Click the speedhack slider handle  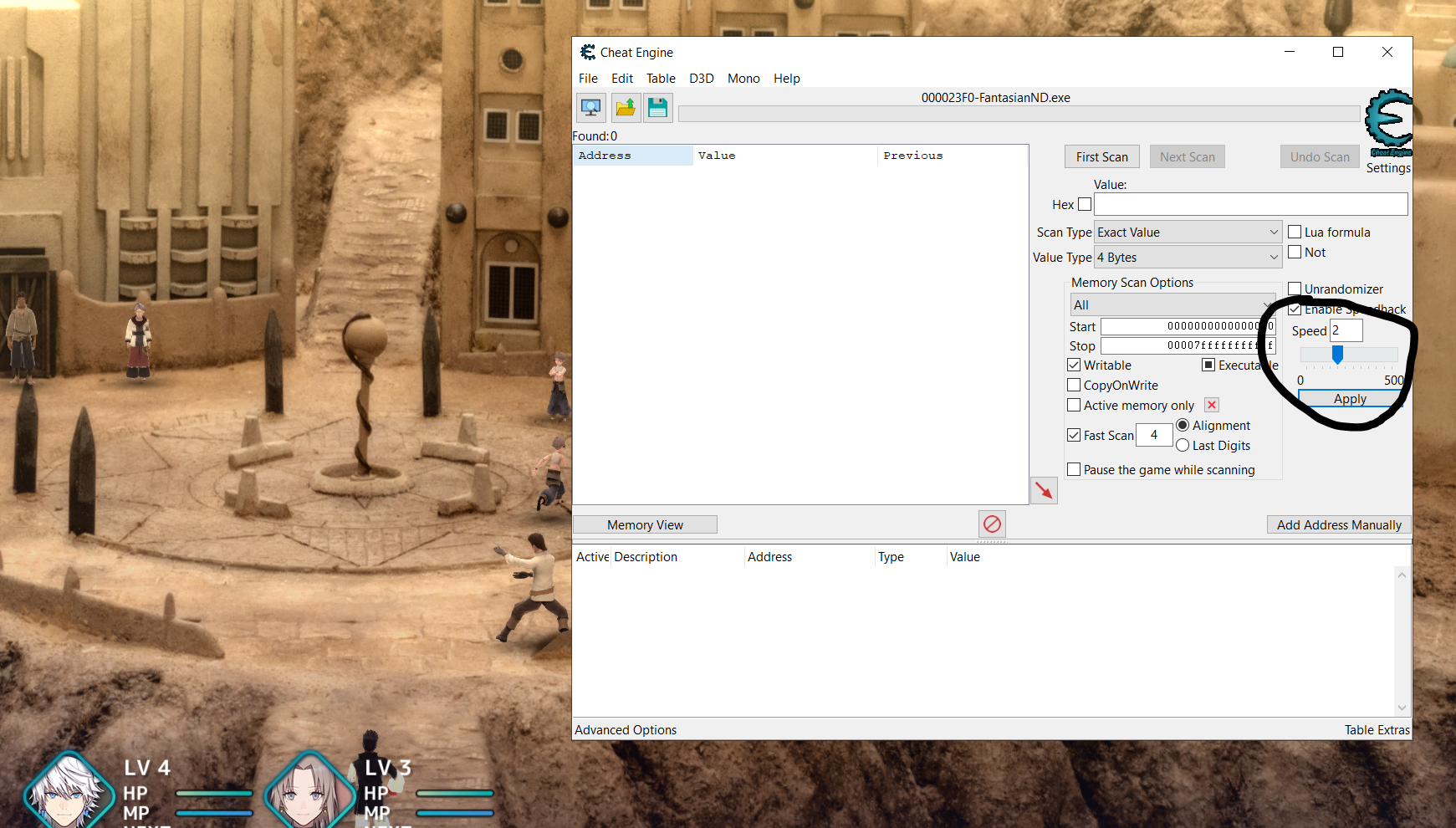click(1337, 355)
